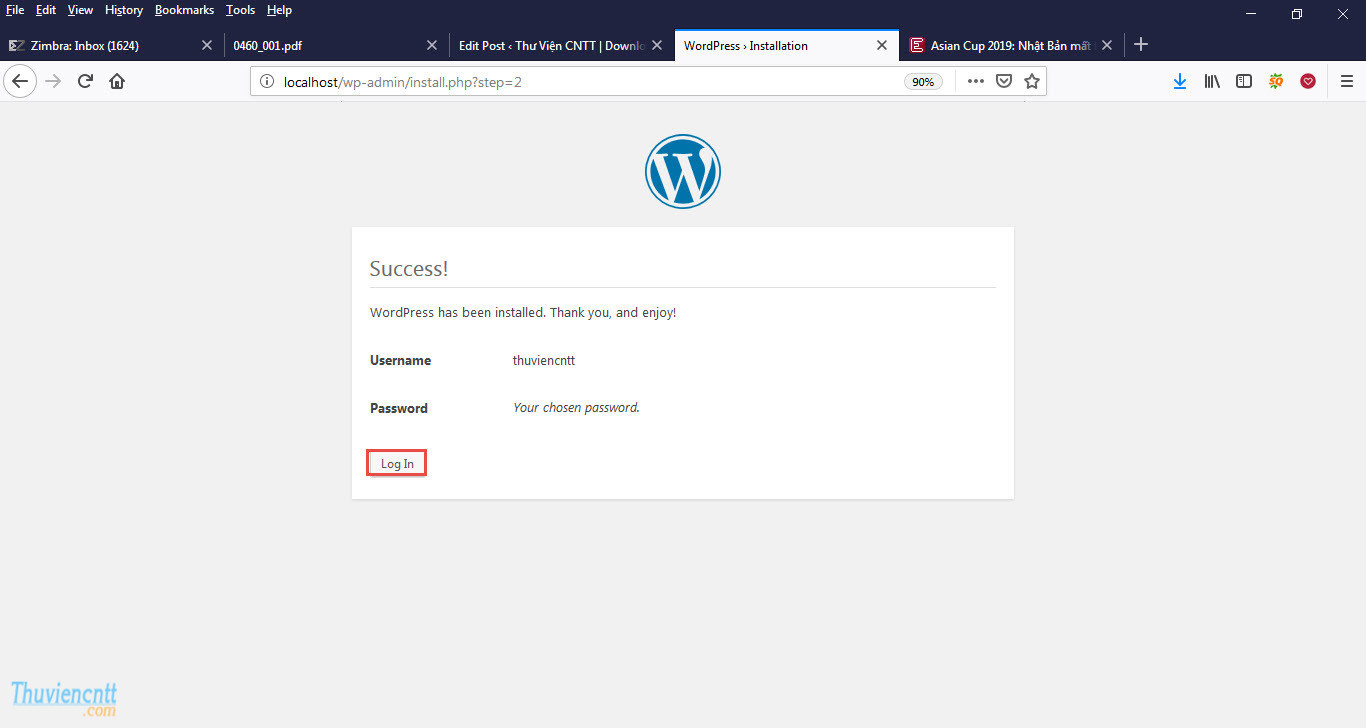1366x728 pixels.
Task: Open a new tab with plus button
Action: click(1141, 45)
